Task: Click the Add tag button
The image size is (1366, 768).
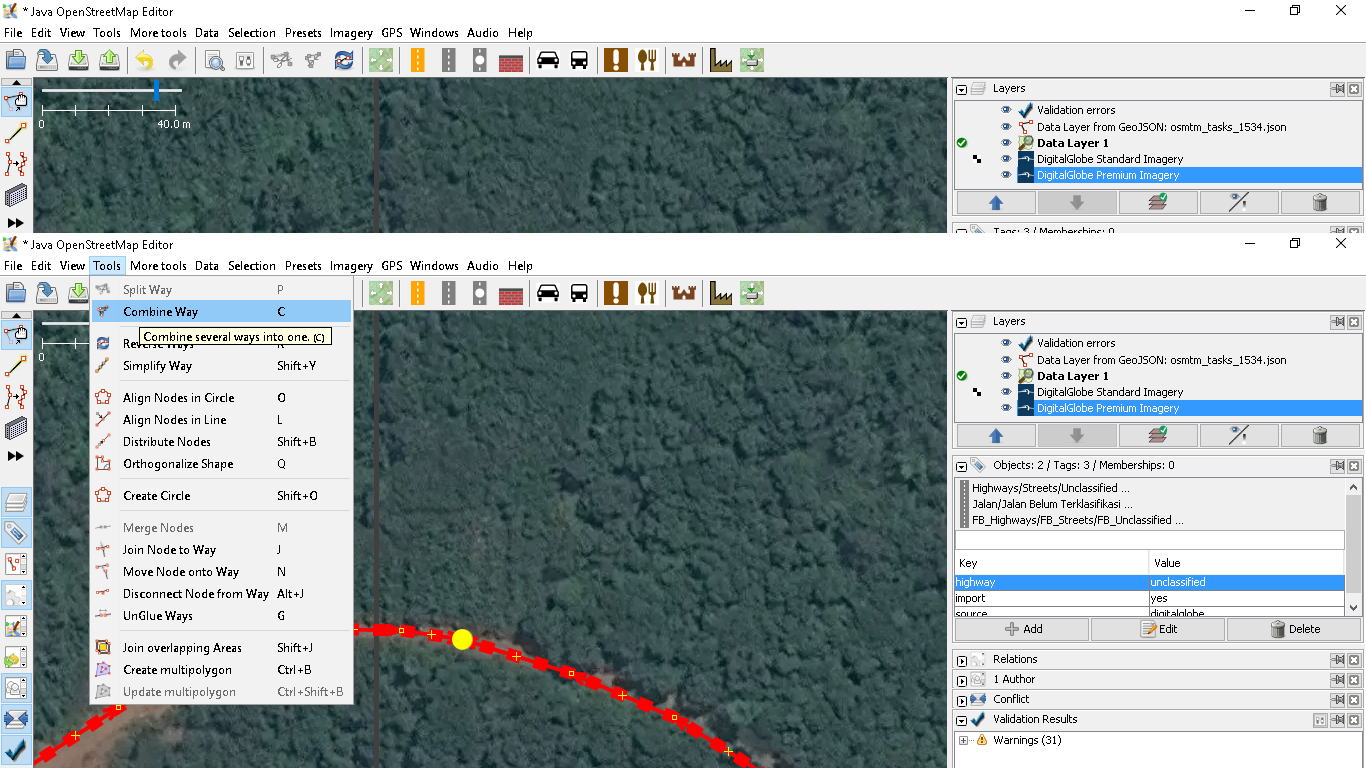Action: tap(1022, 629)
